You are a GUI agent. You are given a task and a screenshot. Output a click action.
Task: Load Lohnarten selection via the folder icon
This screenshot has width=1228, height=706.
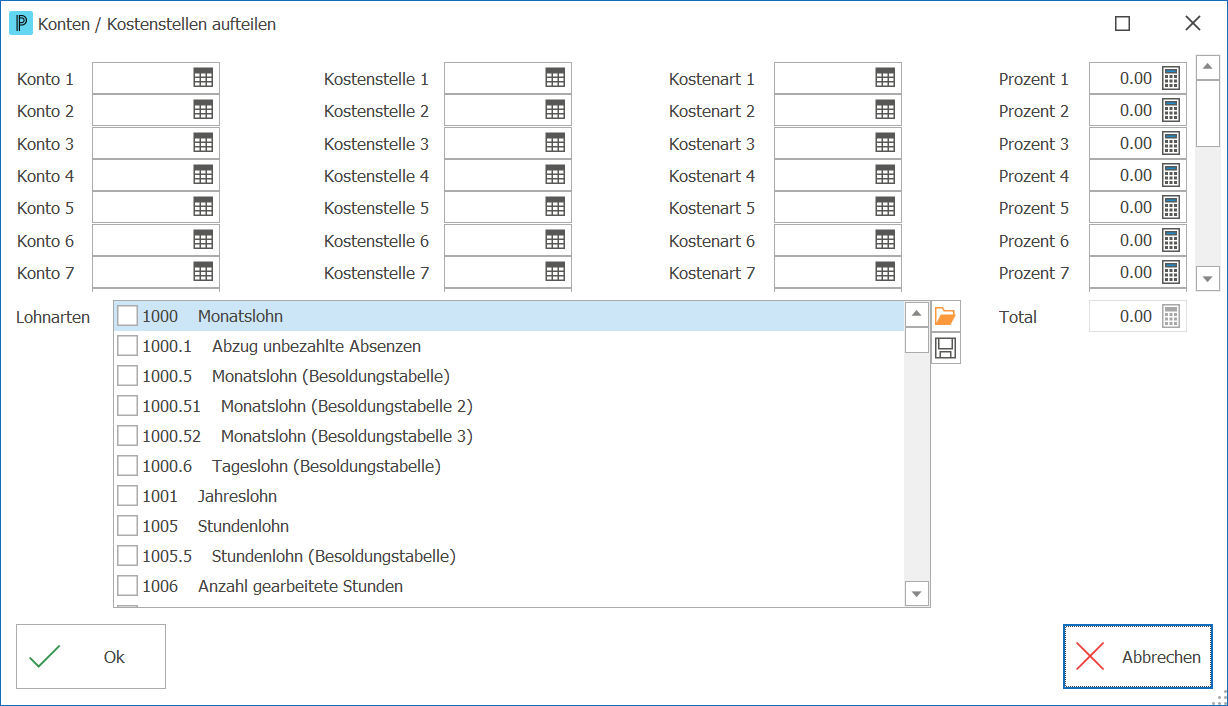(x=945, y=316)
